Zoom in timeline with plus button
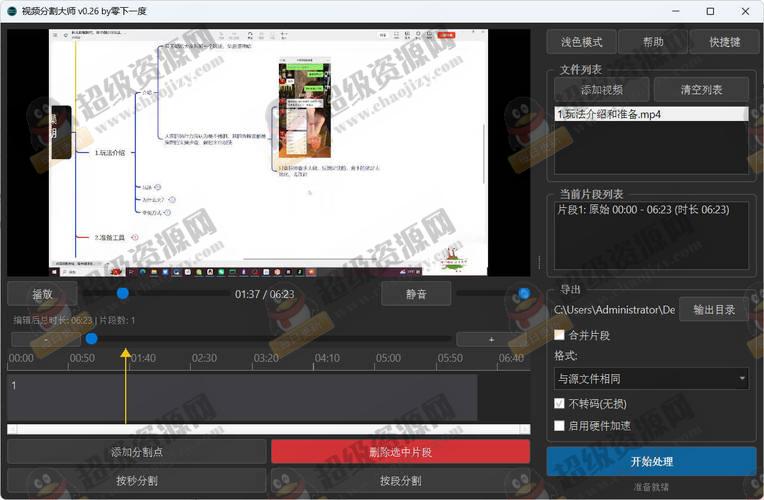This screenshot has height=500, width=764. pos(492,339)
